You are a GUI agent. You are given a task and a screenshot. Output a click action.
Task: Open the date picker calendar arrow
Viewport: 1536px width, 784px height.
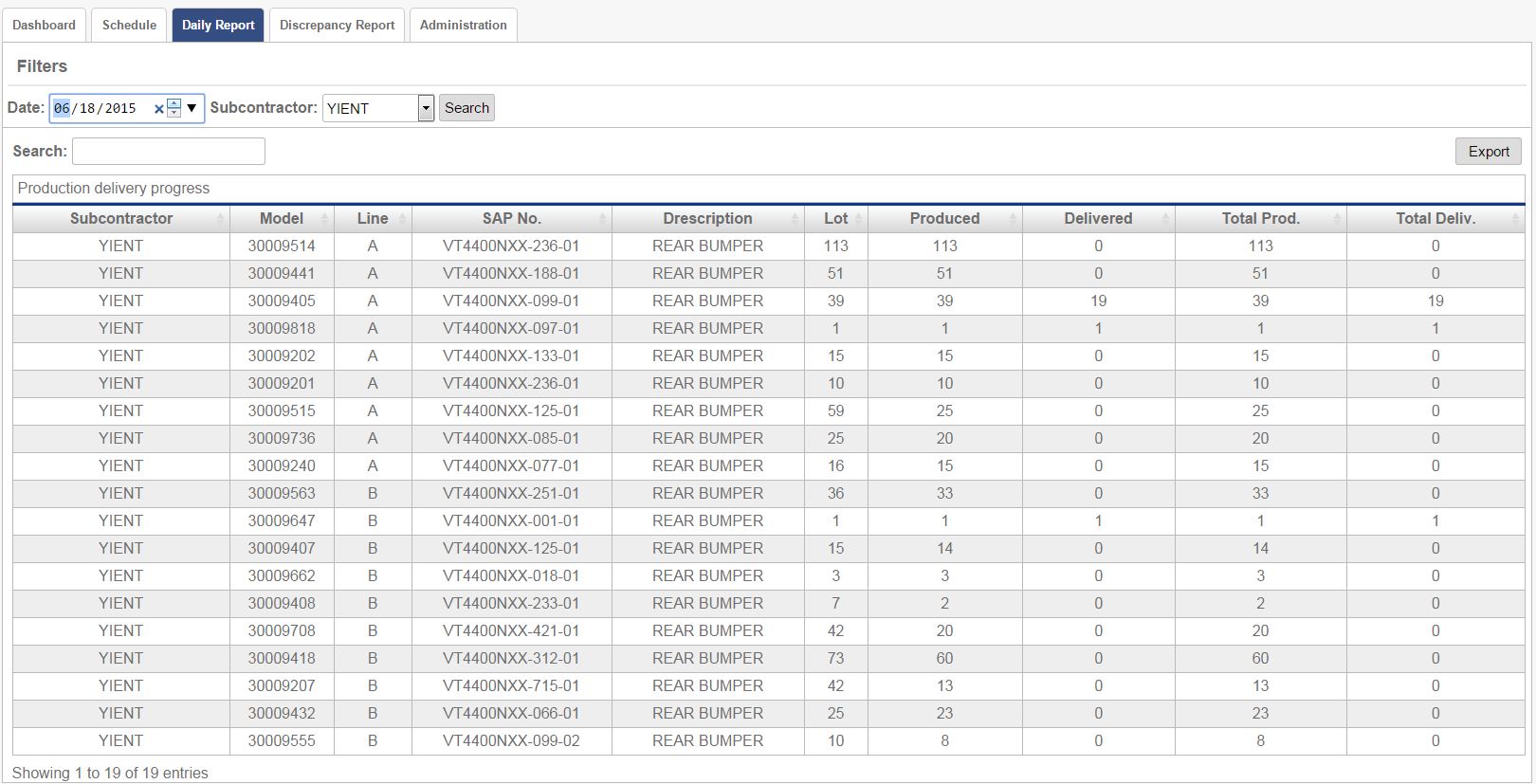(192, 108)
